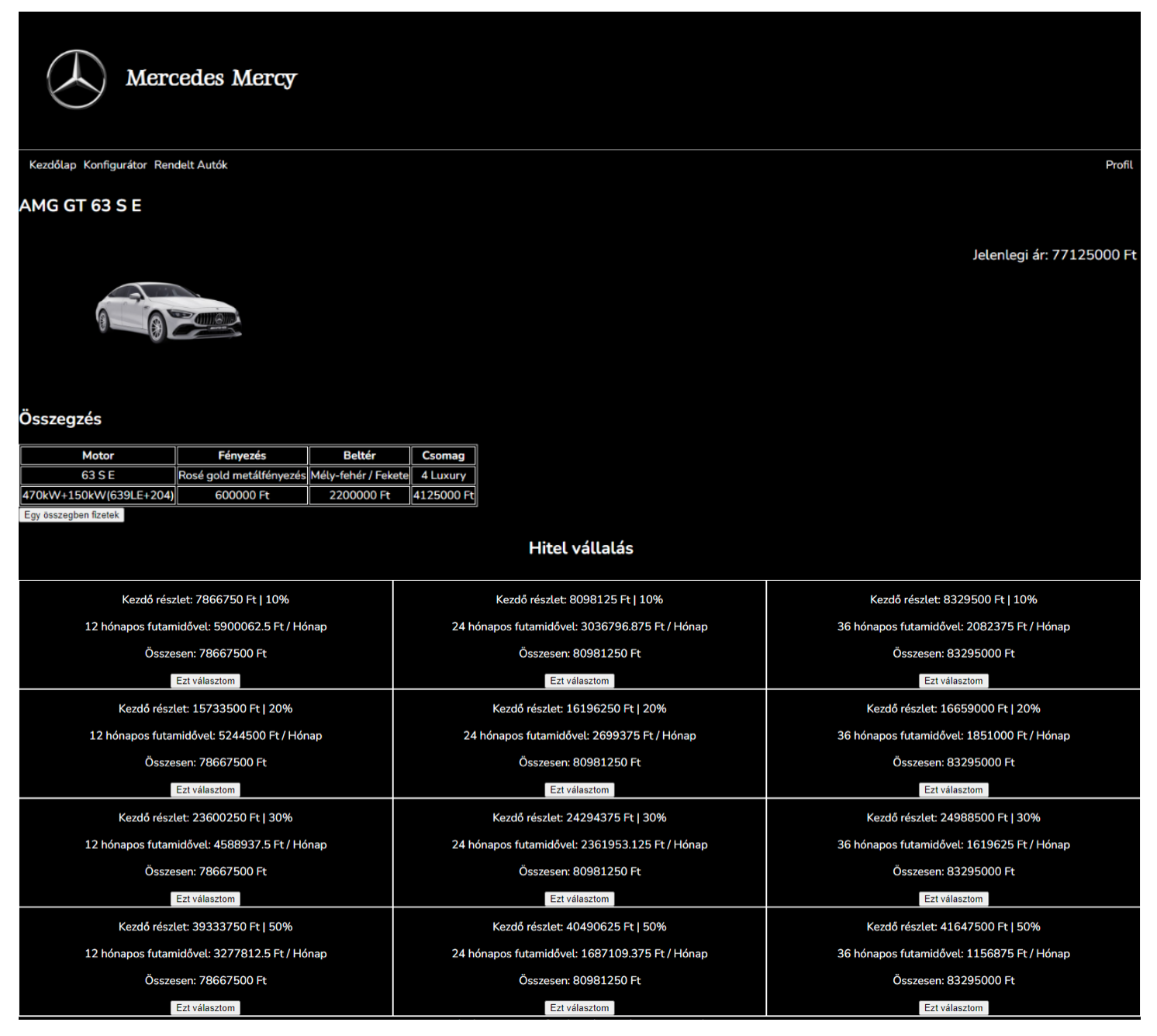Click the 1851000 Ft / Hónap monthly text

click(1018, 736)
